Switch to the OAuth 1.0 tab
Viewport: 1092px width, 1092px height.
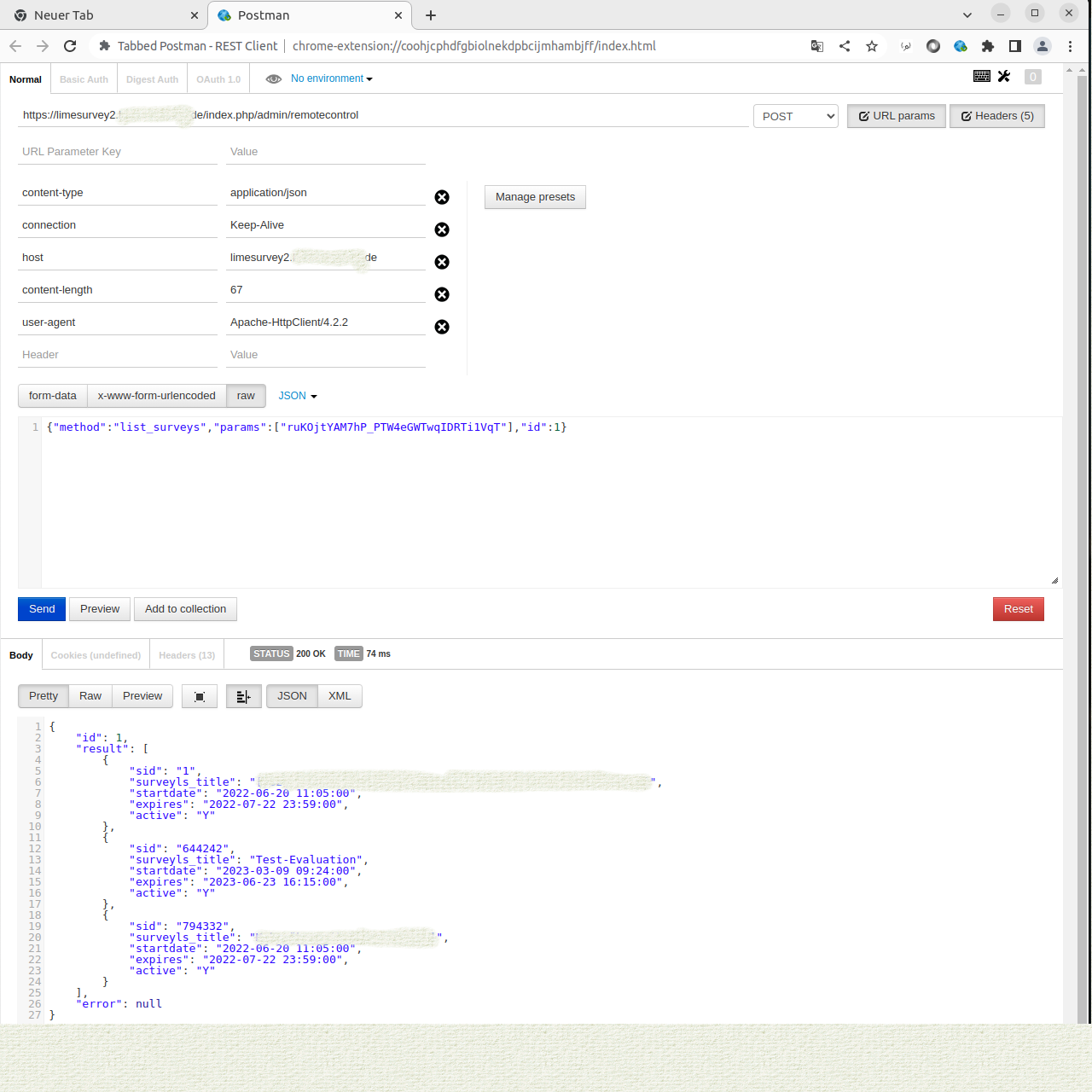click(218, 79)
